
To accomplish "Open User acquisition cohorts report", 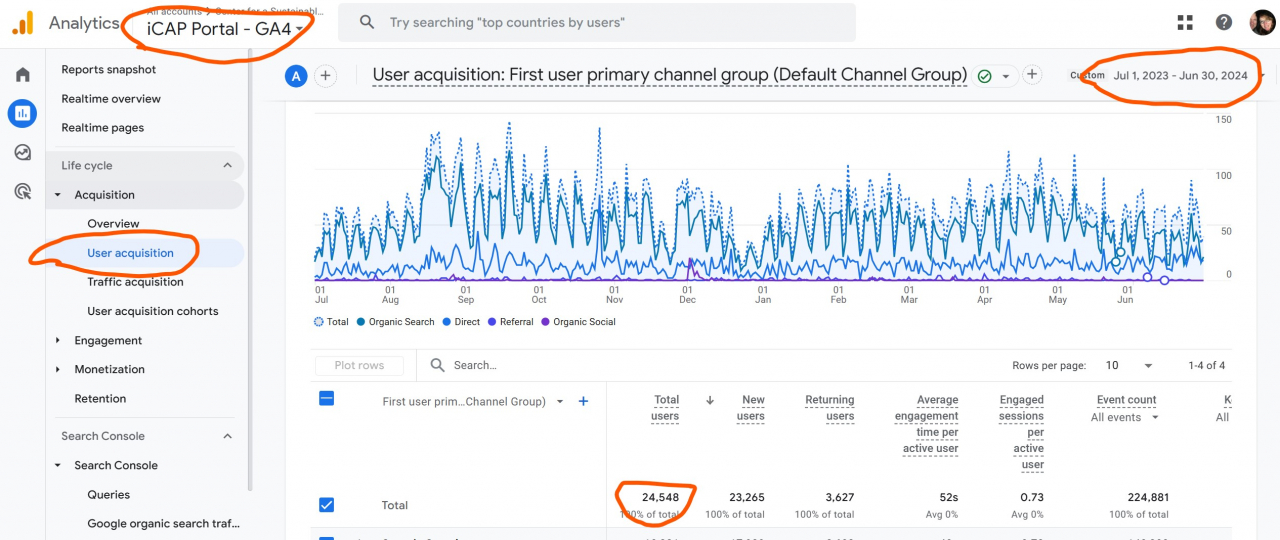I will [x=153, y=311].
